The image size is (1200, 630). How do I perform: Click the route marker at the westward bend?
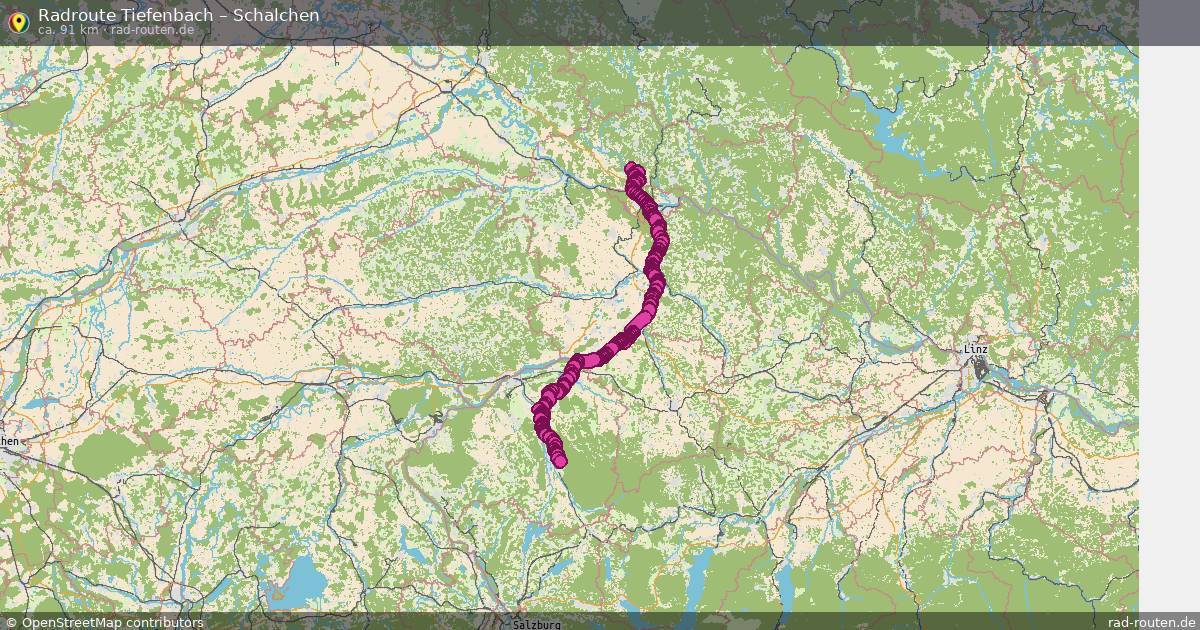[x=578, y=361]
